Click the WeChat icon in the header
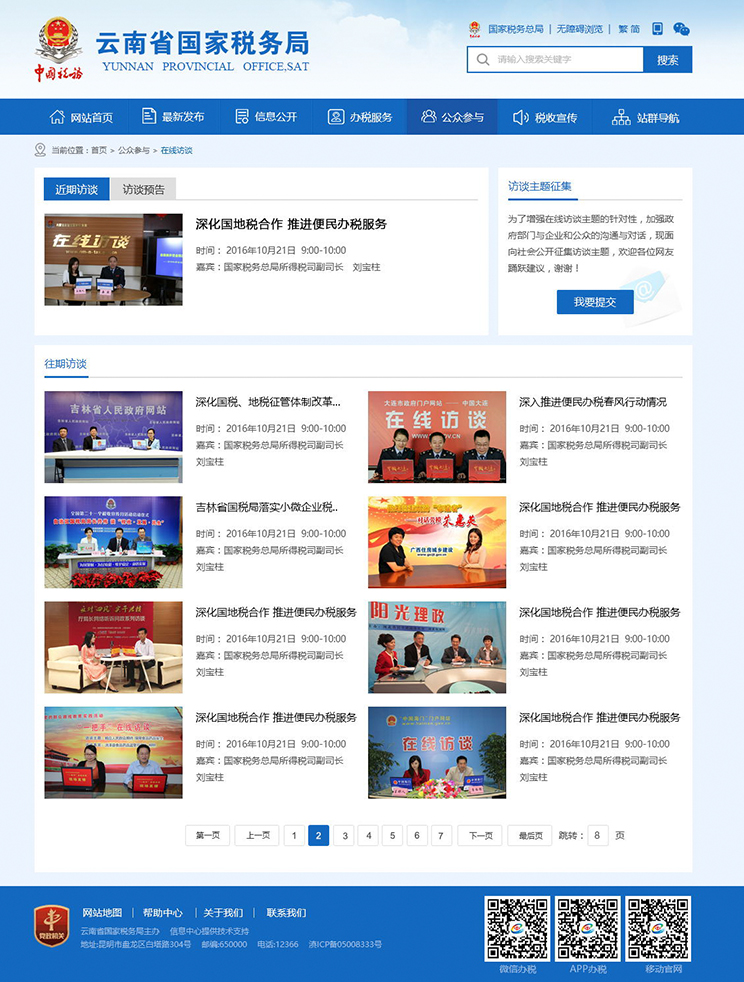The image size is (744, 982). point(681,29)
